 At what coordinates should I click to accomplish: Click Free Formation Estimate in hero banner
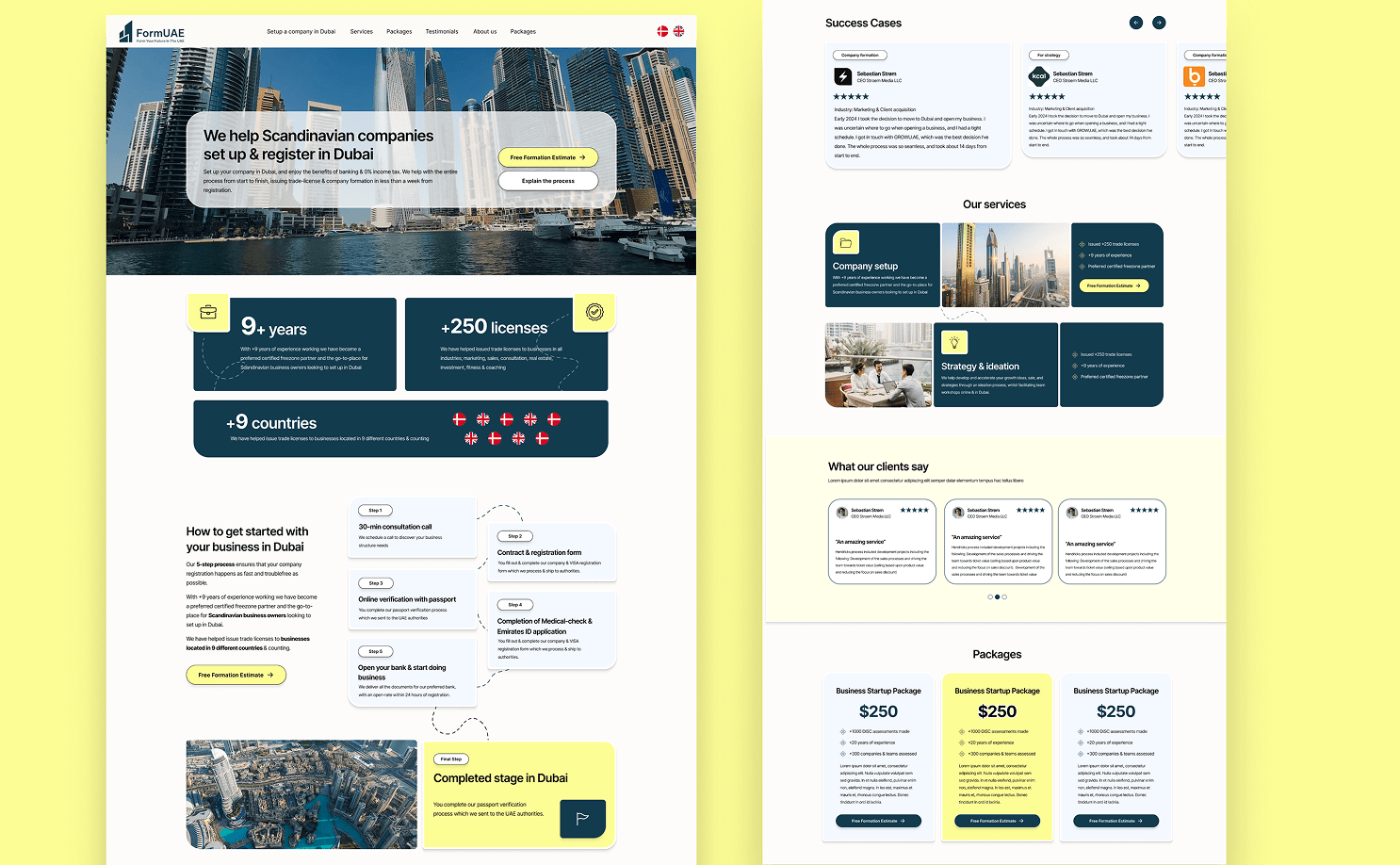[x=548, y=157]
